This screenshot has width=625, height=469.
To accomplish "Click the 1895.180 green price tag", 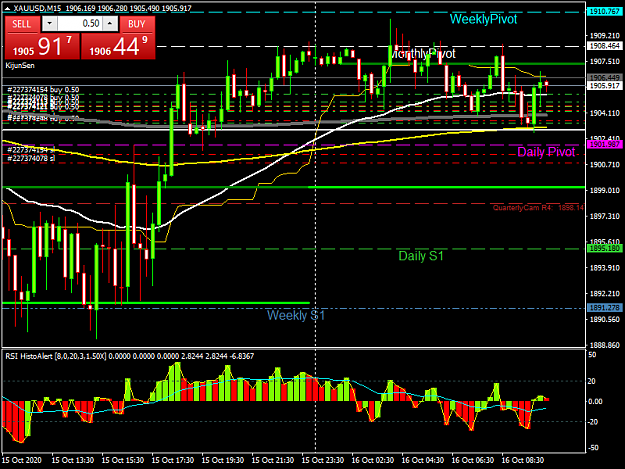I will coord(604,248).
